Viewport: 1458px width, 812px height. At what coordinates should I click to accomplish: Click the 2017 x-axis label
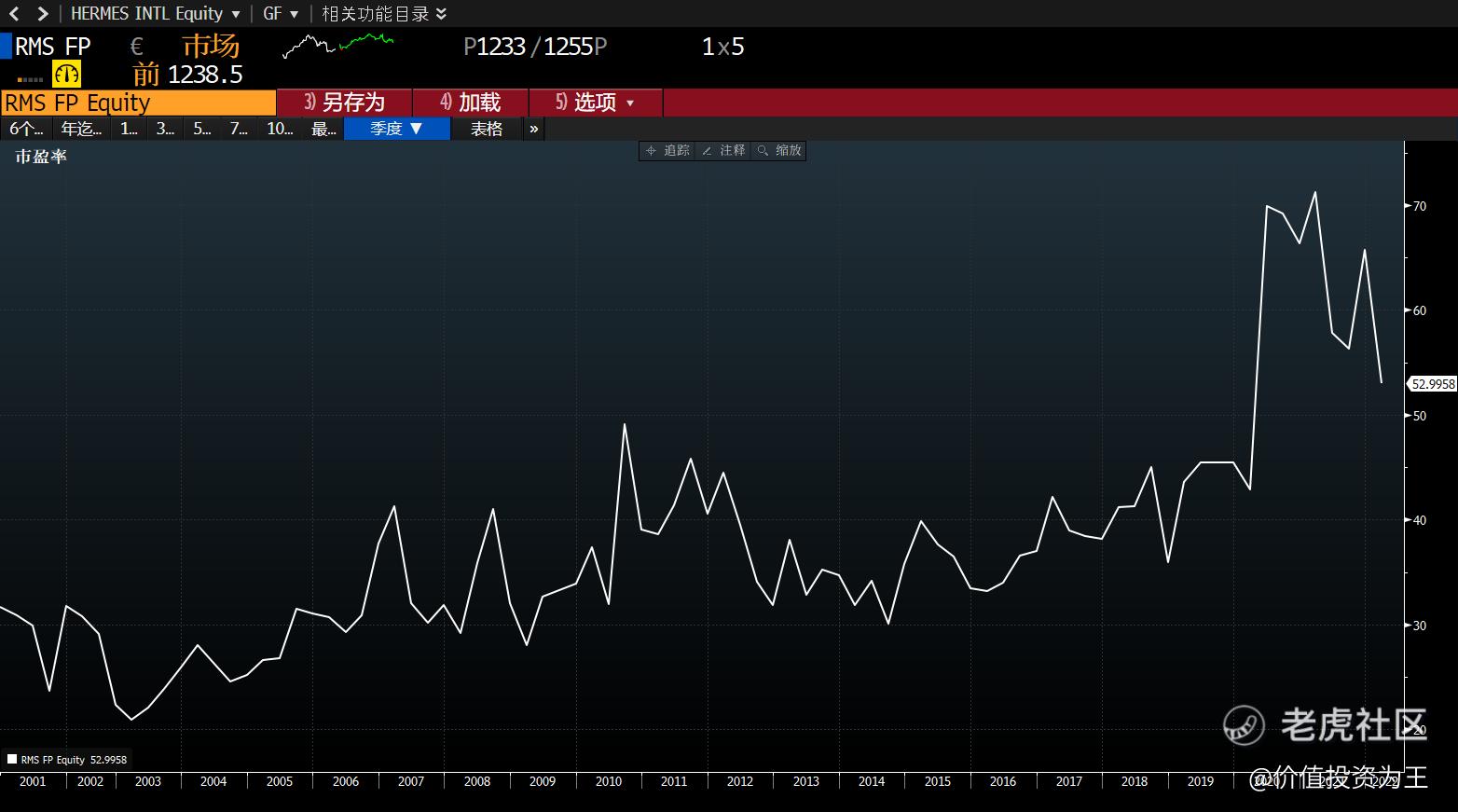click(1069, 781)
